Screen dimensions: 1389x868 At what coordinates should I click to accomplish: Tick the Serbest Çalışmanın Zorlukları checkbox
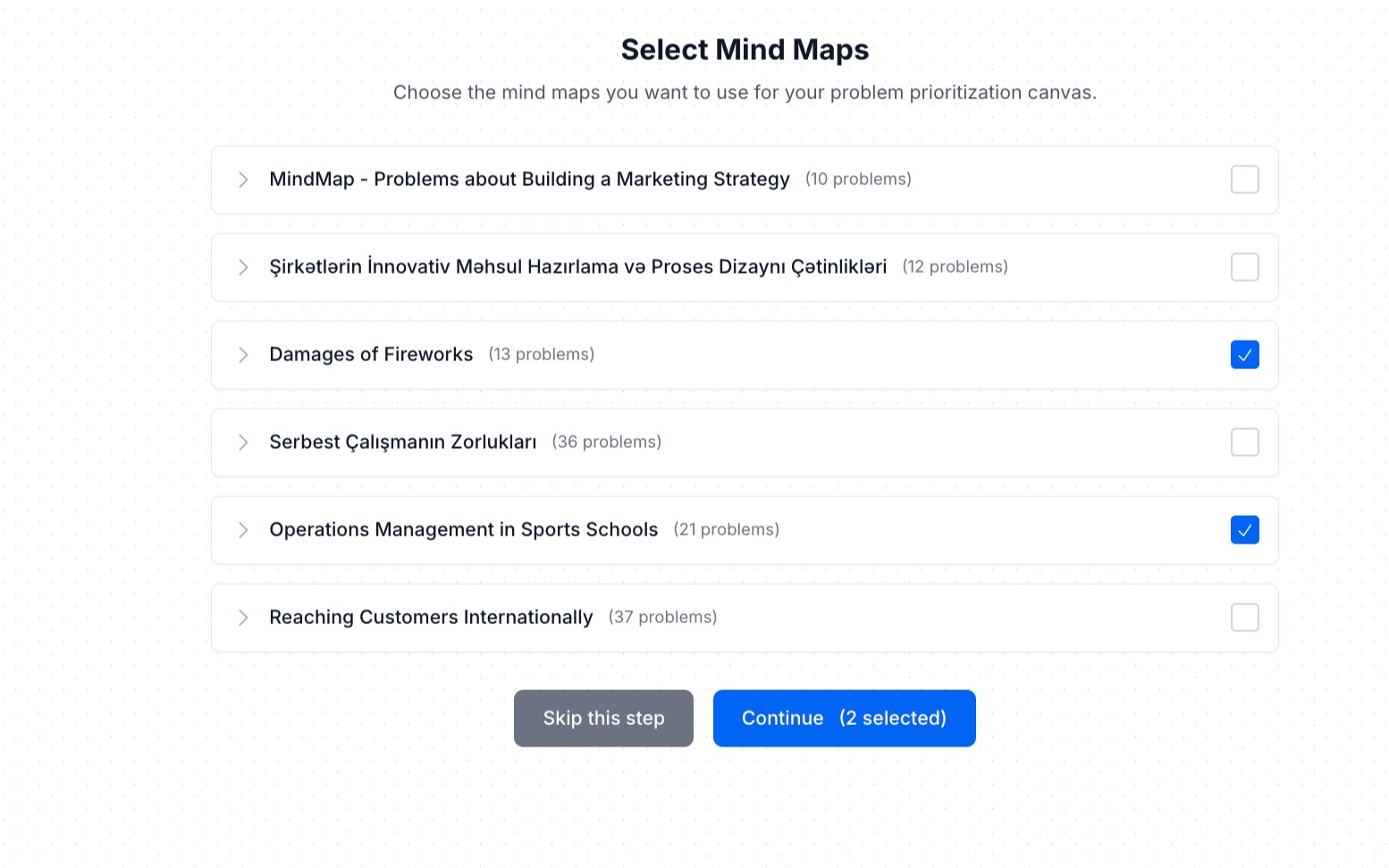tap(1244, 442)
